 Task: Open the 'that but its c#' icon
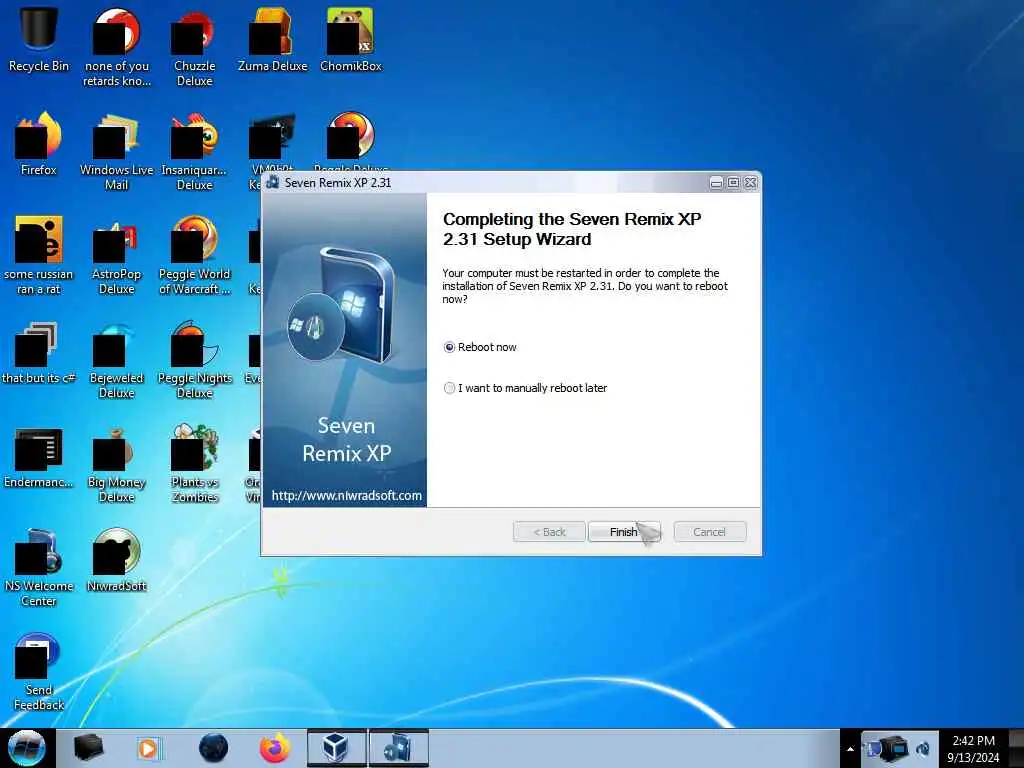(x=39, y=351)
